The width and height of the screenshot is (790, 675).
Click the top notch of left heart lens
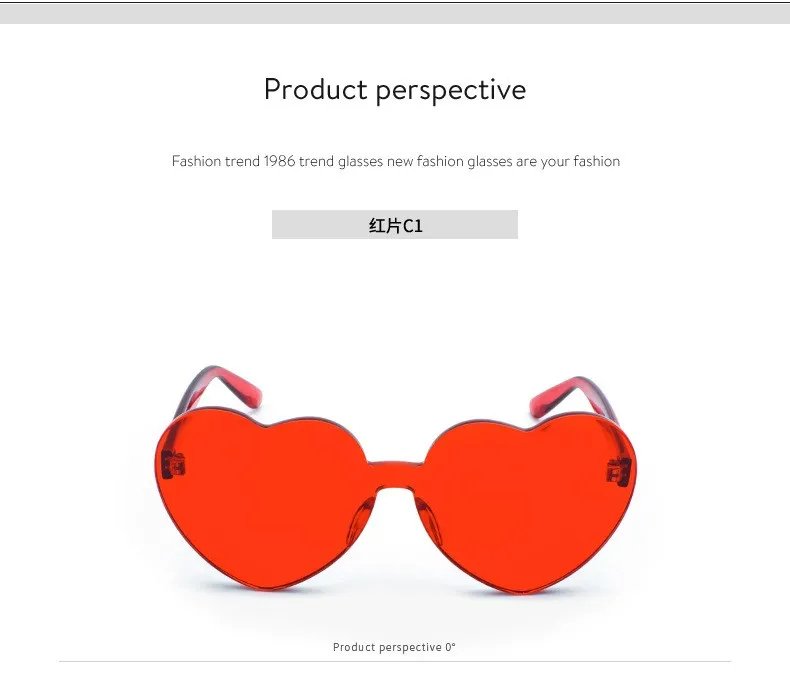tap(266, 423)
